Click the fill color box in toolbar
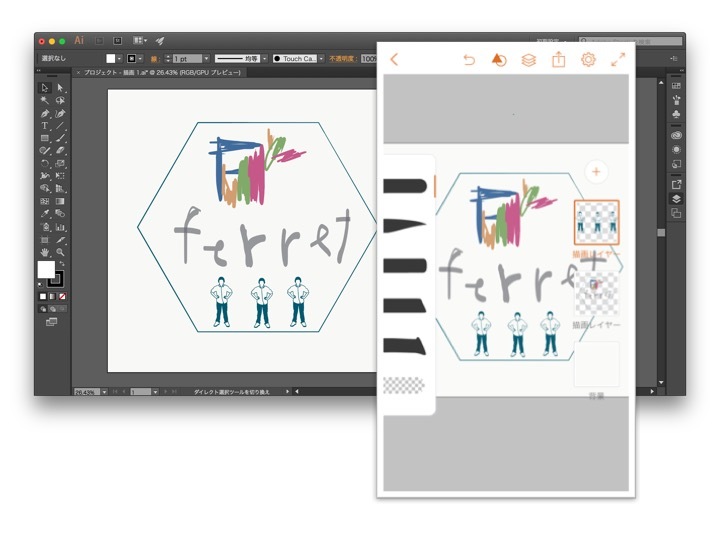The image size is (720, 540). pos(46,270)
